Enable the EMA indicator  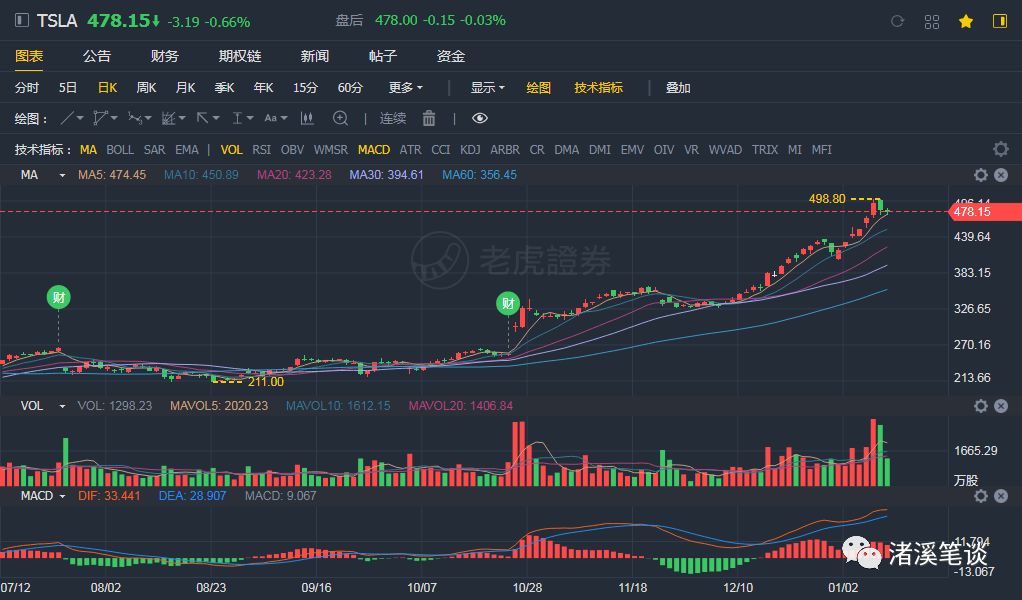[x=186, y=150]
